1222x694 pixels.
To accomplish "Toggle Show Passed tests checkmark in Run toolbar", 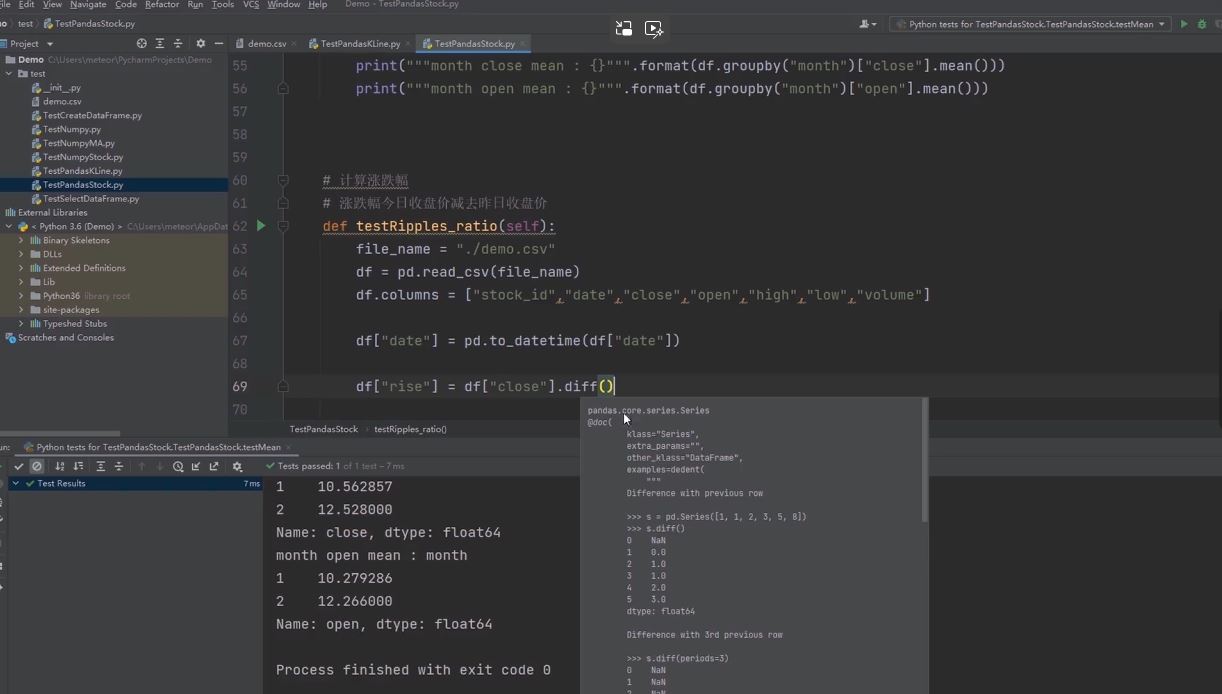I will click(19, 466).
